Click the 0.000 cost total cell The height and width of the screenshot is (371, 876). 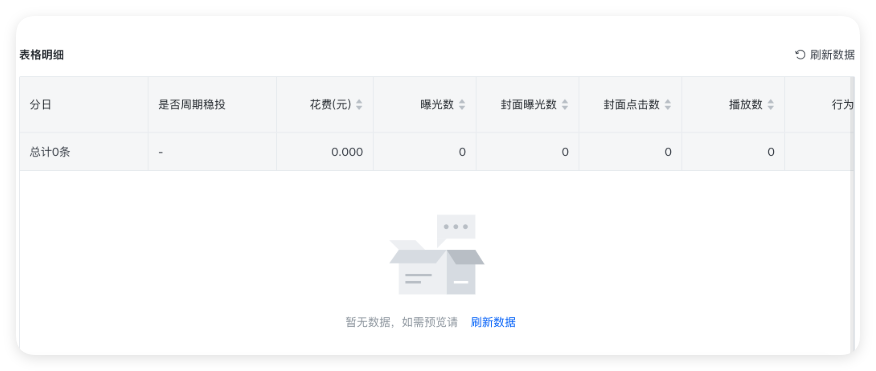(325, 151)
